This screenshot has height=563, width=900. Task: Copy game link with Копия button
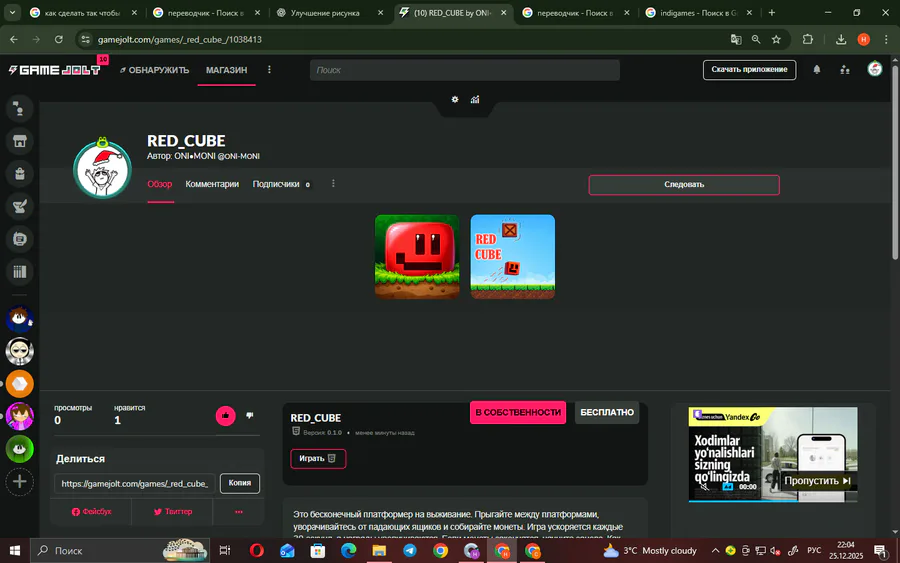(x=240, y=483)
